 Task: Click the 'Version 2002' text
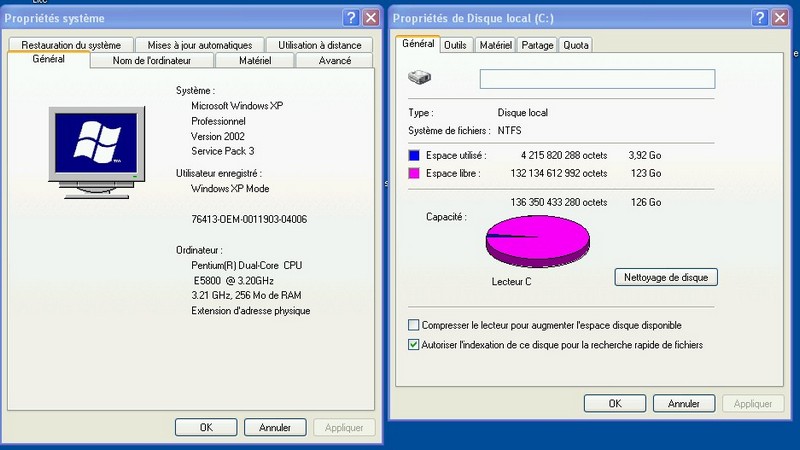click(218, 136)
